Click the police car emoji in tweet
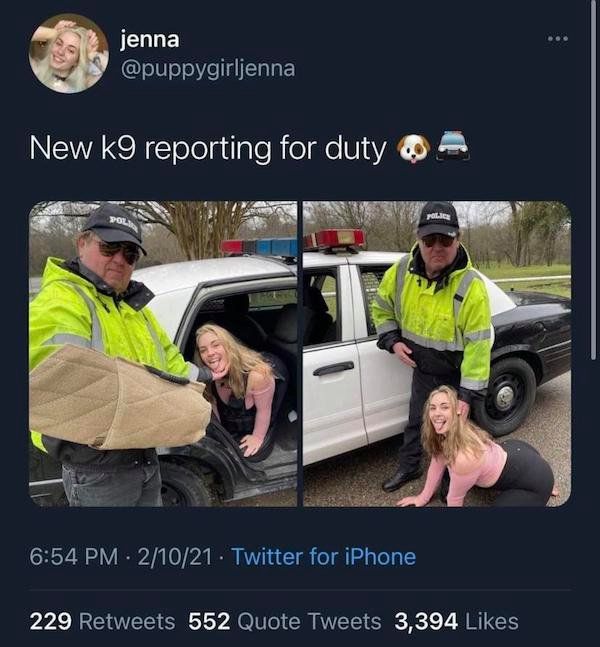600x647 pixels. (453, 146)
